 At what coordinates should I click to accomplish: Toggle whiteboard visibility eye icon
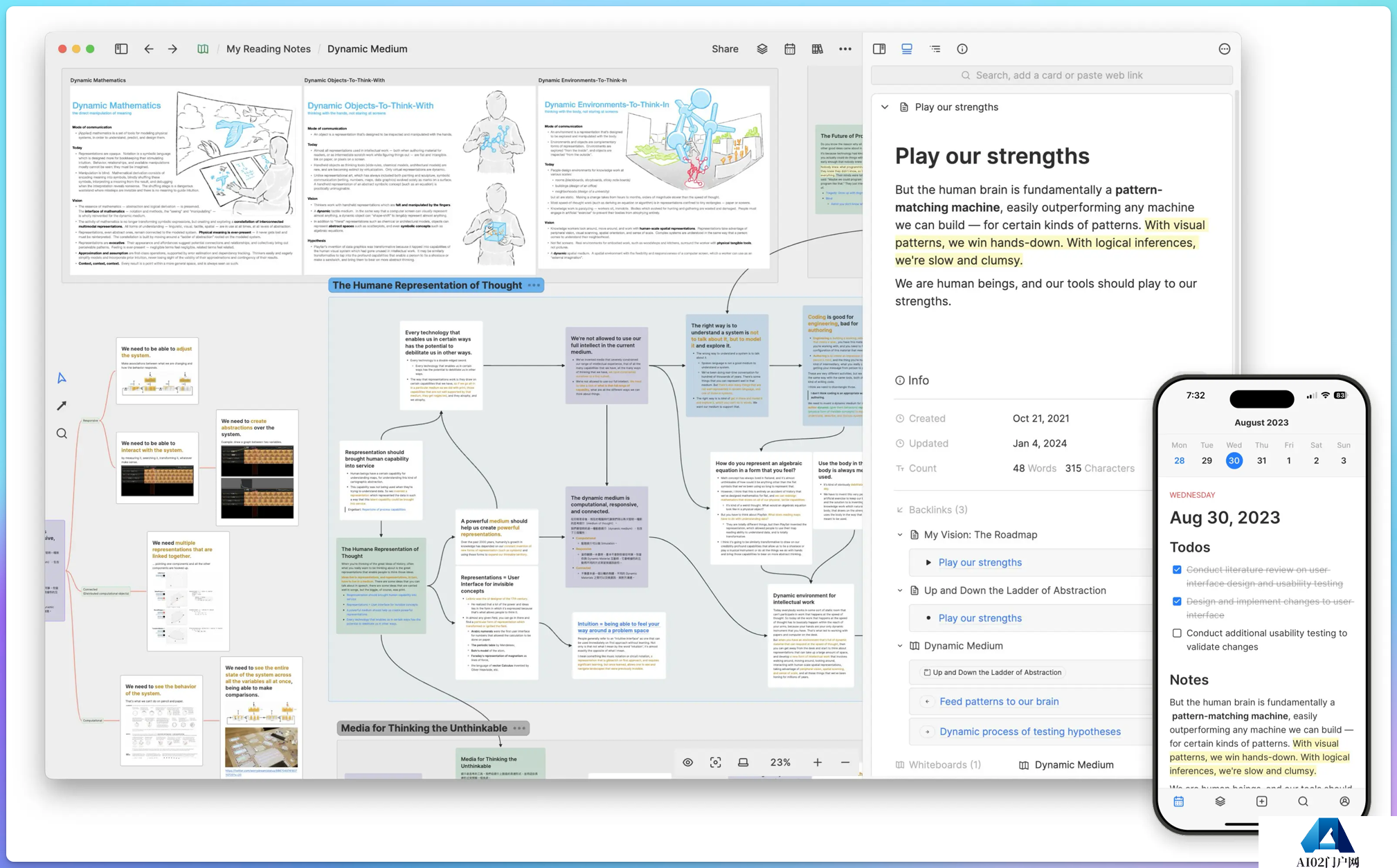687,762
